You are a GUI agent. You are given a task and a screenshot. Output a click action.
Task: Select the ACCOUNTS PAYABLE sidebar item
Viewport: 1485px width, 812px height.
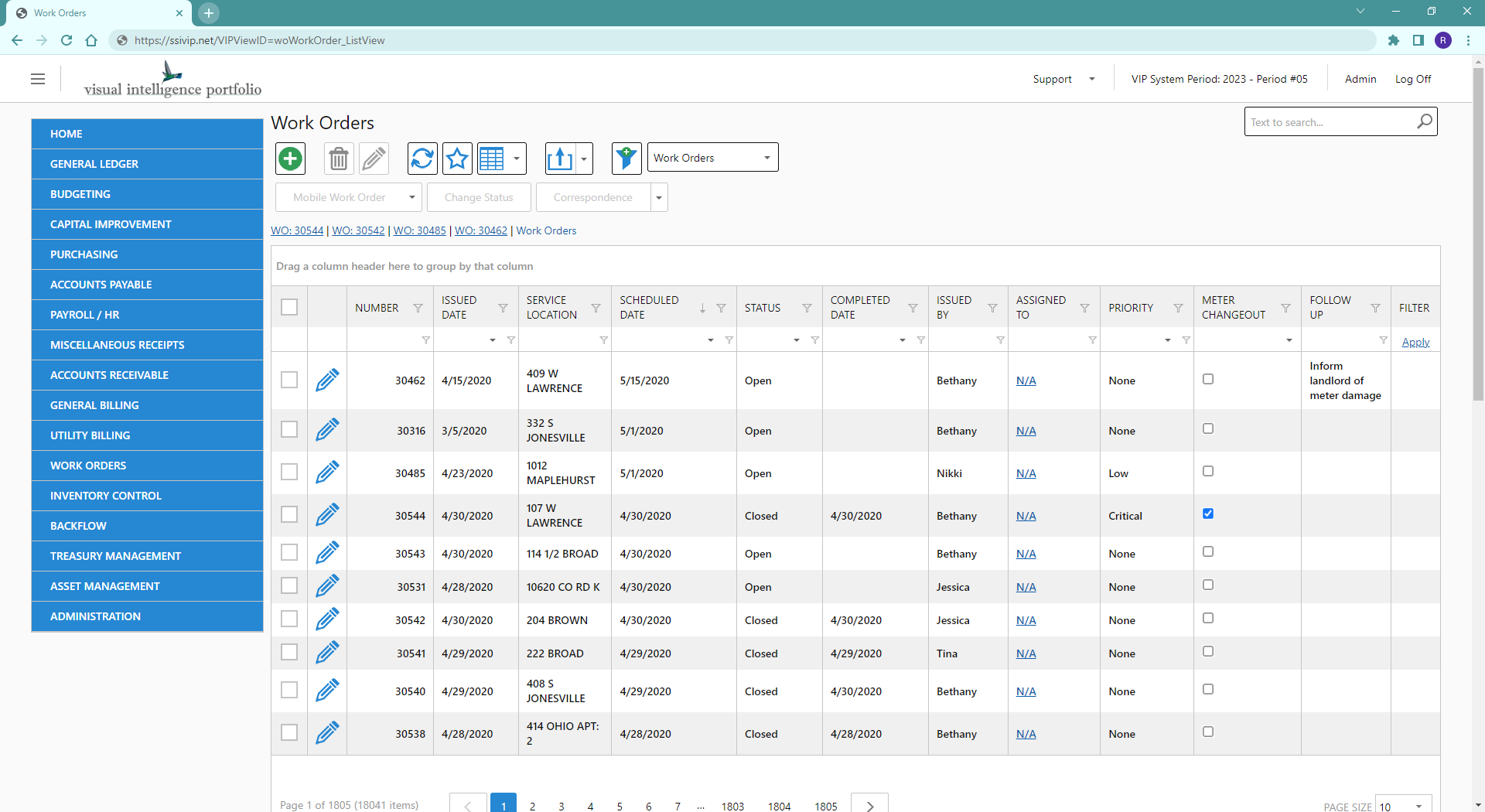101,284
